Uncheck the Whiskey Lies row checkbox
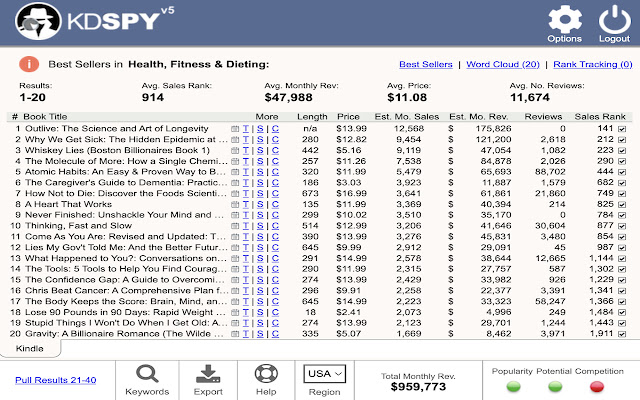This screenshot has width=640, height=400. click(622, 151)
